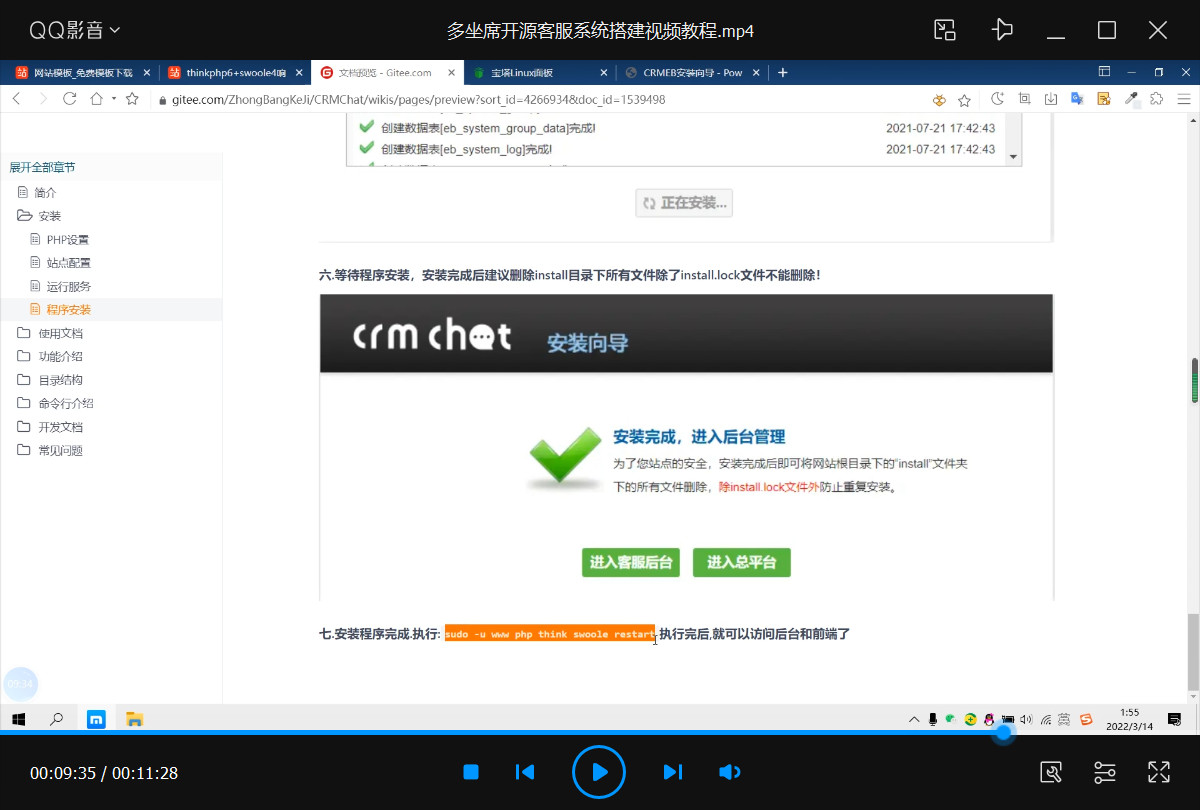
Task: Mute the player volume speaker icon
Action: (x=730, y=772)
